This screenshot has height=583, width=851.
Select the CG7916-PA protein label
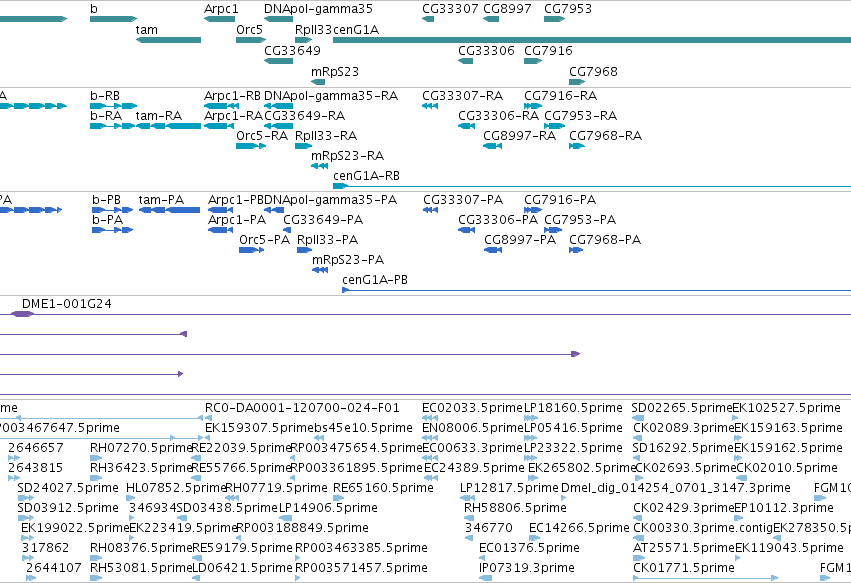pos(560,200)
